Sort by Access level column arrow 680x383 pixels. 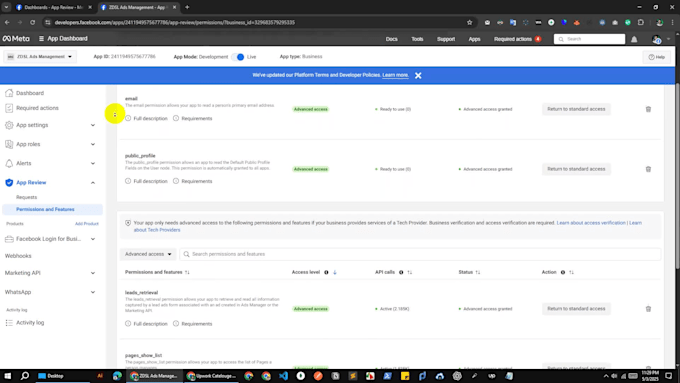pyautogui.click(x=335, y=272)
